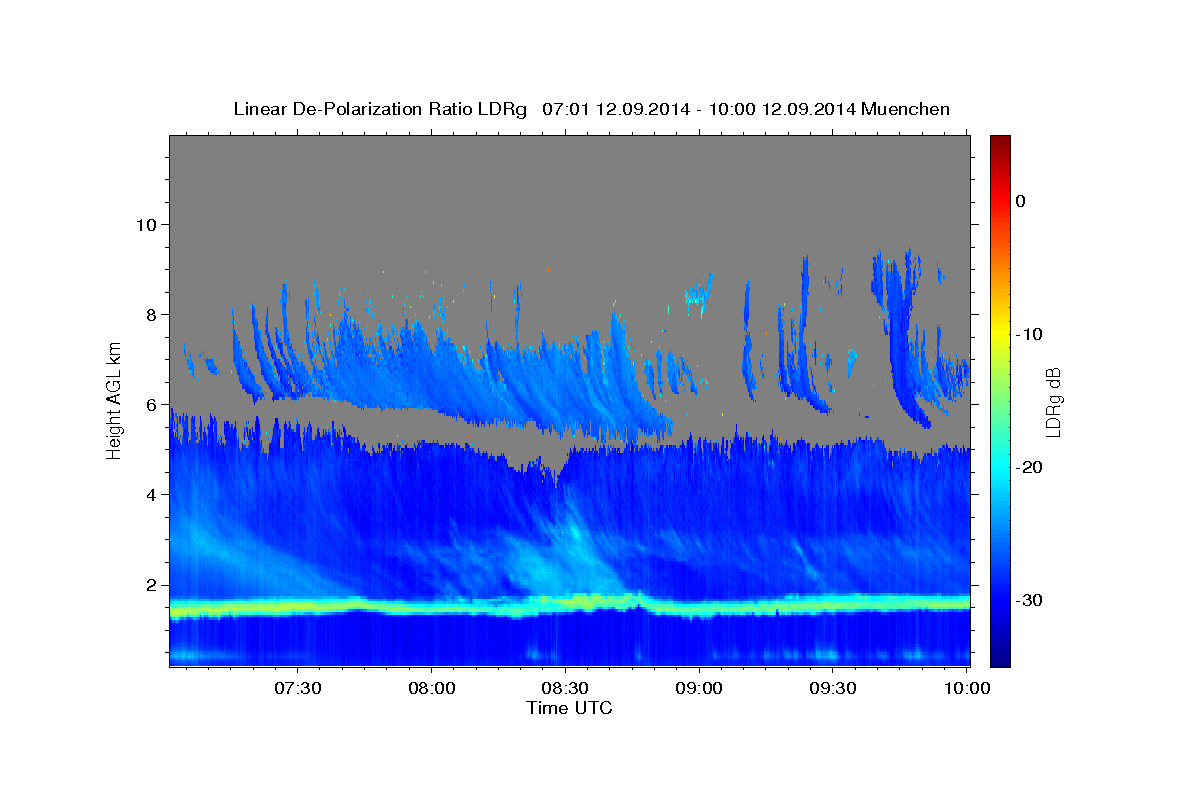Image resolution: width=1200 pixels, height=800 pixels.
Task: Click the '10:00' time axis label
Action: (x=967, y=689)
